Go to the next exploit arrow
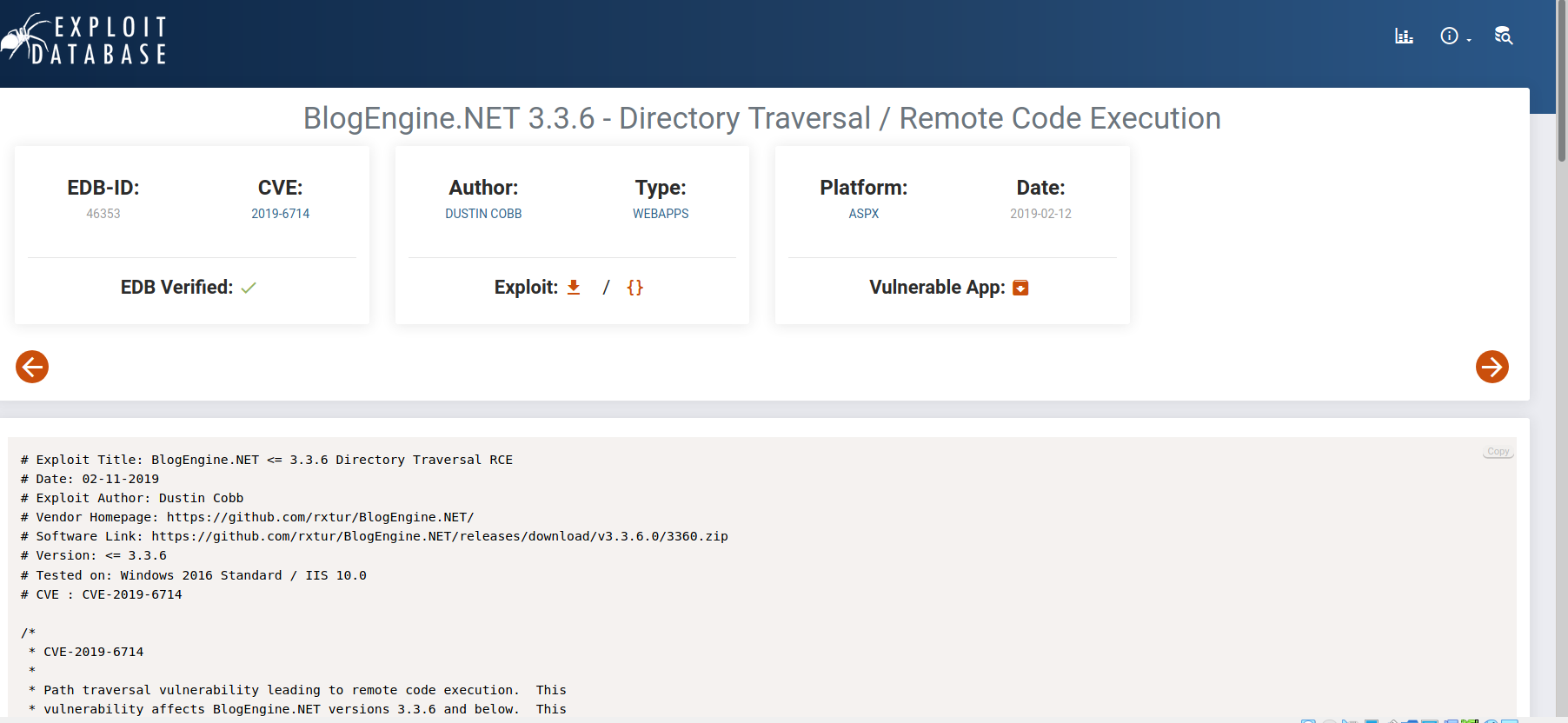The width and height of the screenshot is (1568, 723). (x=1492, y=367)
